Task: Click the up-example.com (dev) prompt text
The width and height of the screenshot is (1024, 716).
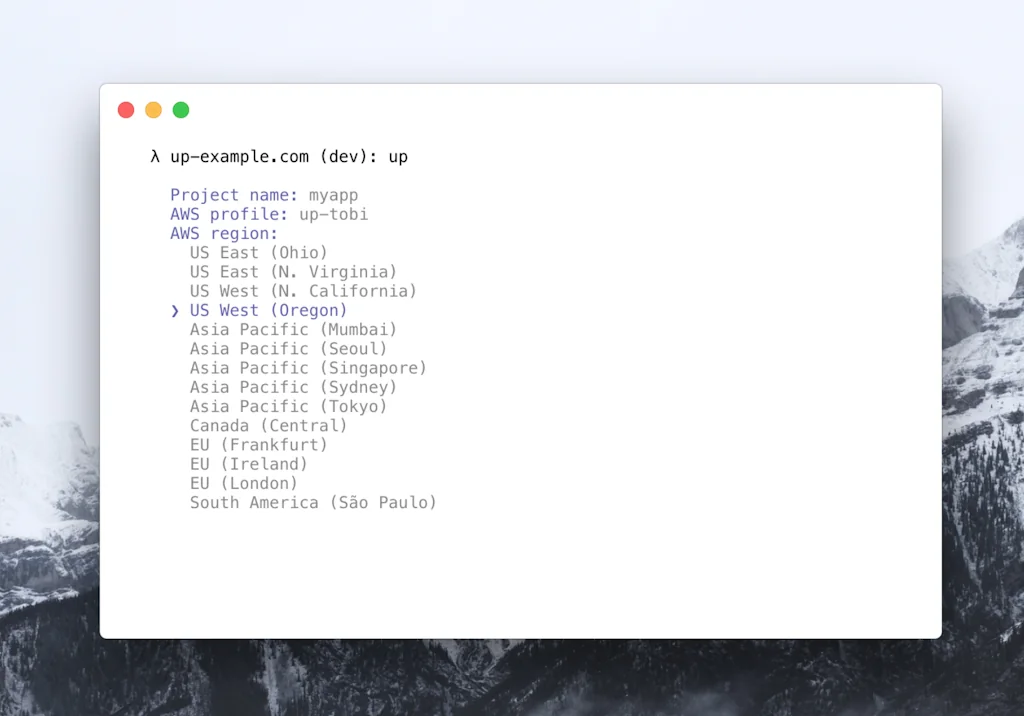Action: point(263,156)
